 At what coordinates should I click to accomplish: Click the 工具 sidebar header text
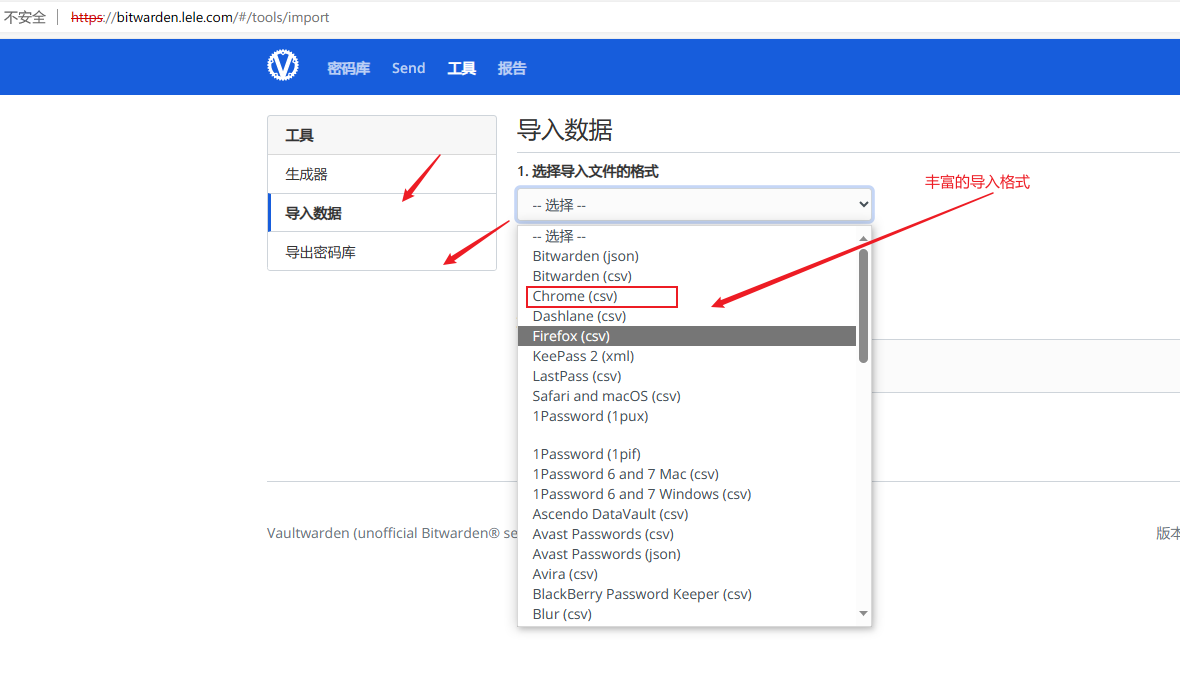point(300,135)
